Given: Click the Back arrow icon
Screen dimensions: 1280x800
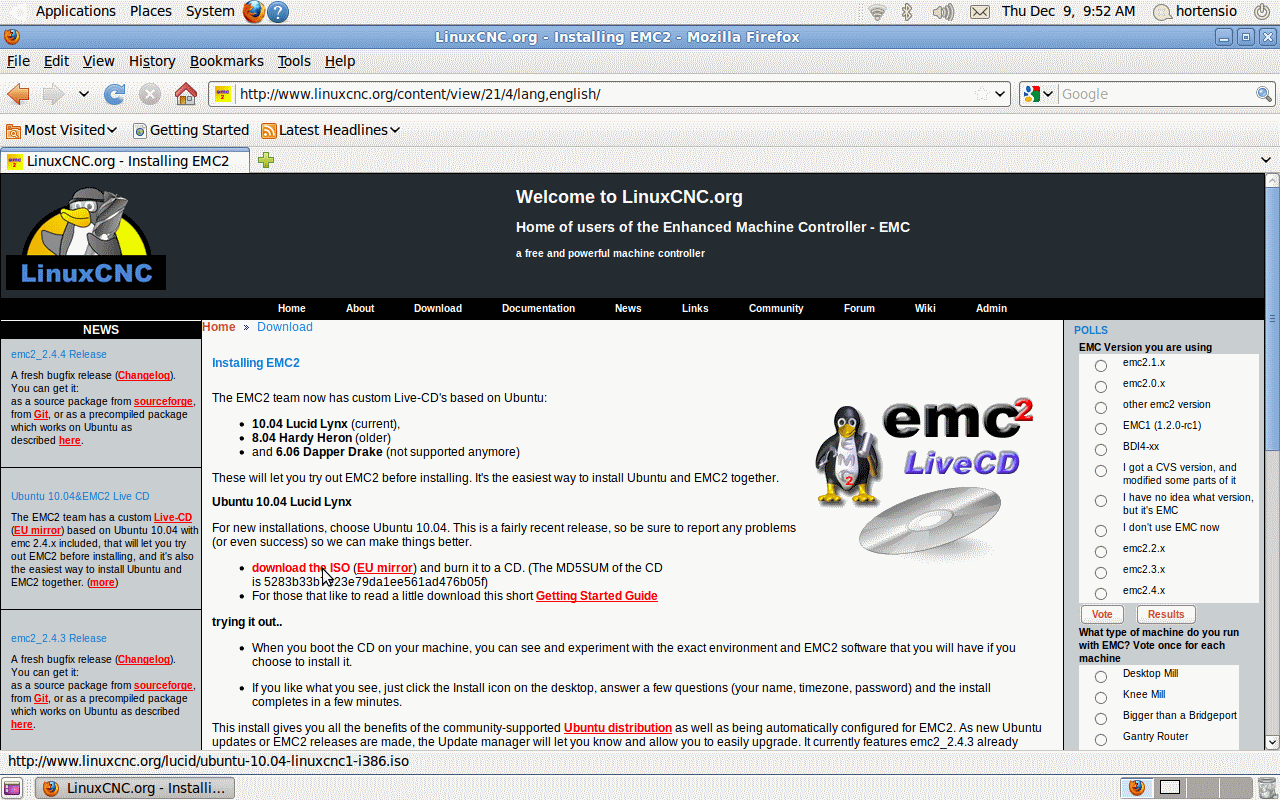Looking at the screenshot, I should (18, 94).
